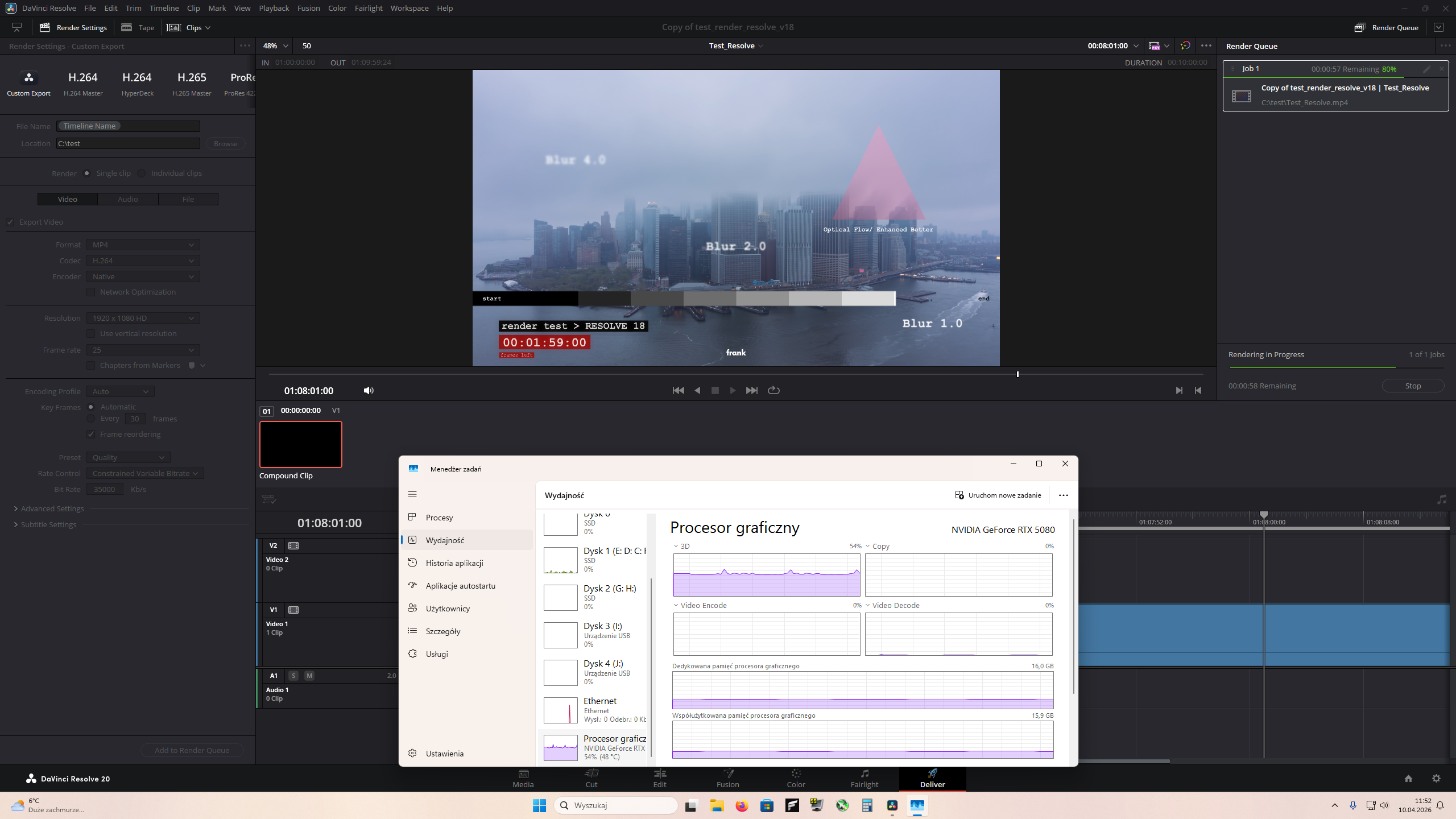This screenshot has height=819, width=1456.
Task: Click the viewer volume speaker icon
Action: [369, 390]
